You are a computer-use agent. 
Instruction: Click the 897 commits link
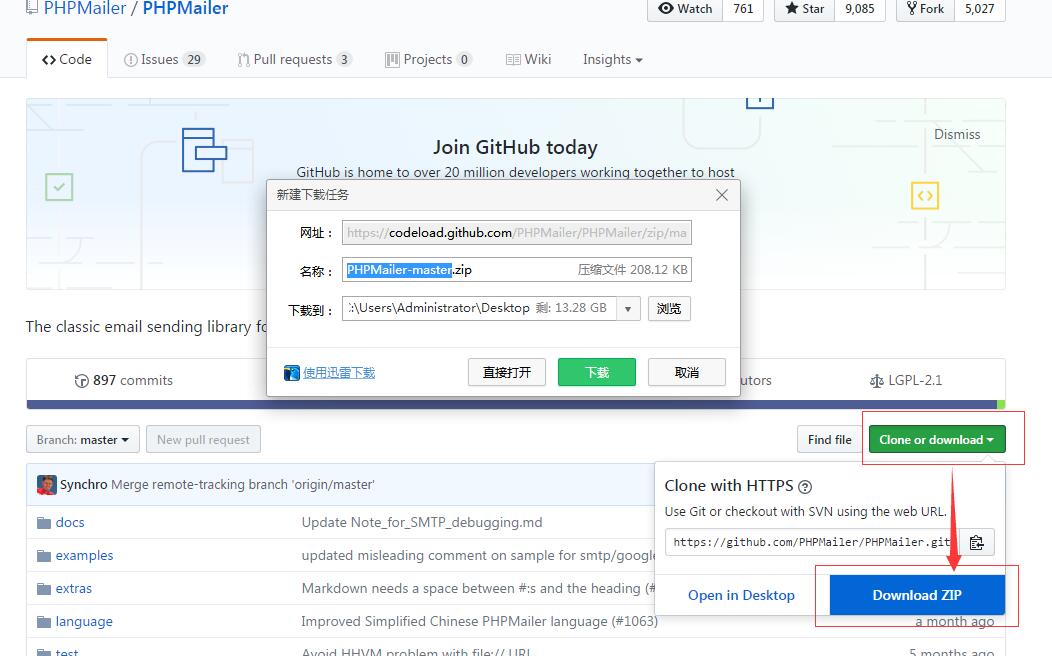tap(124, 380)
